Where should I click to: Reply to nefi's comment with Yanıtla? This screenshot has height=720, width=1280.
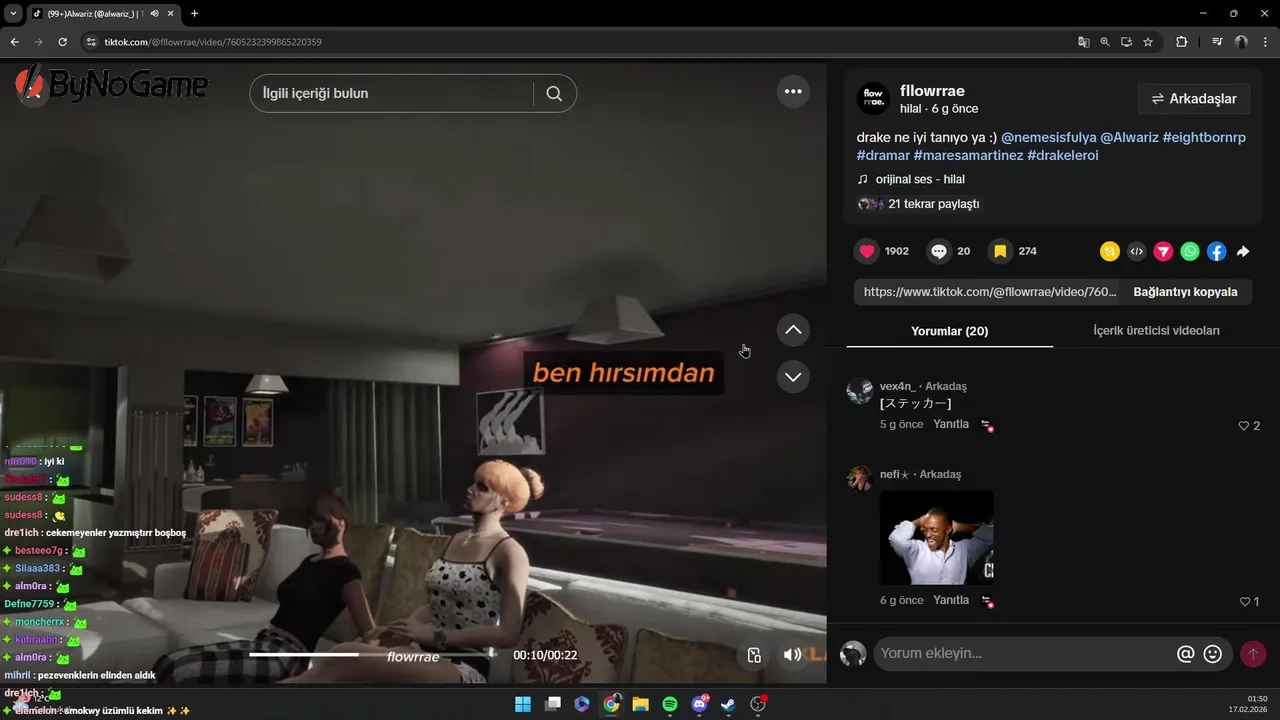(951, 600)
